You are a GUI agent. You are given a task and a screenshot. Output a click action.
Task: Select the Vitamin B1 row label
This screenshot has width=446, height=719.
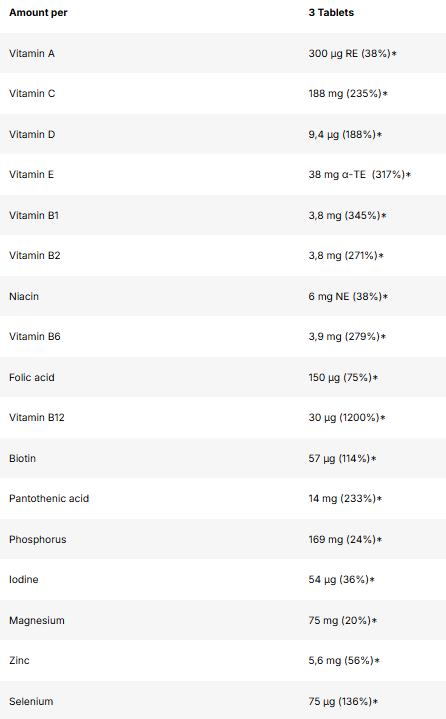point(34,216)
